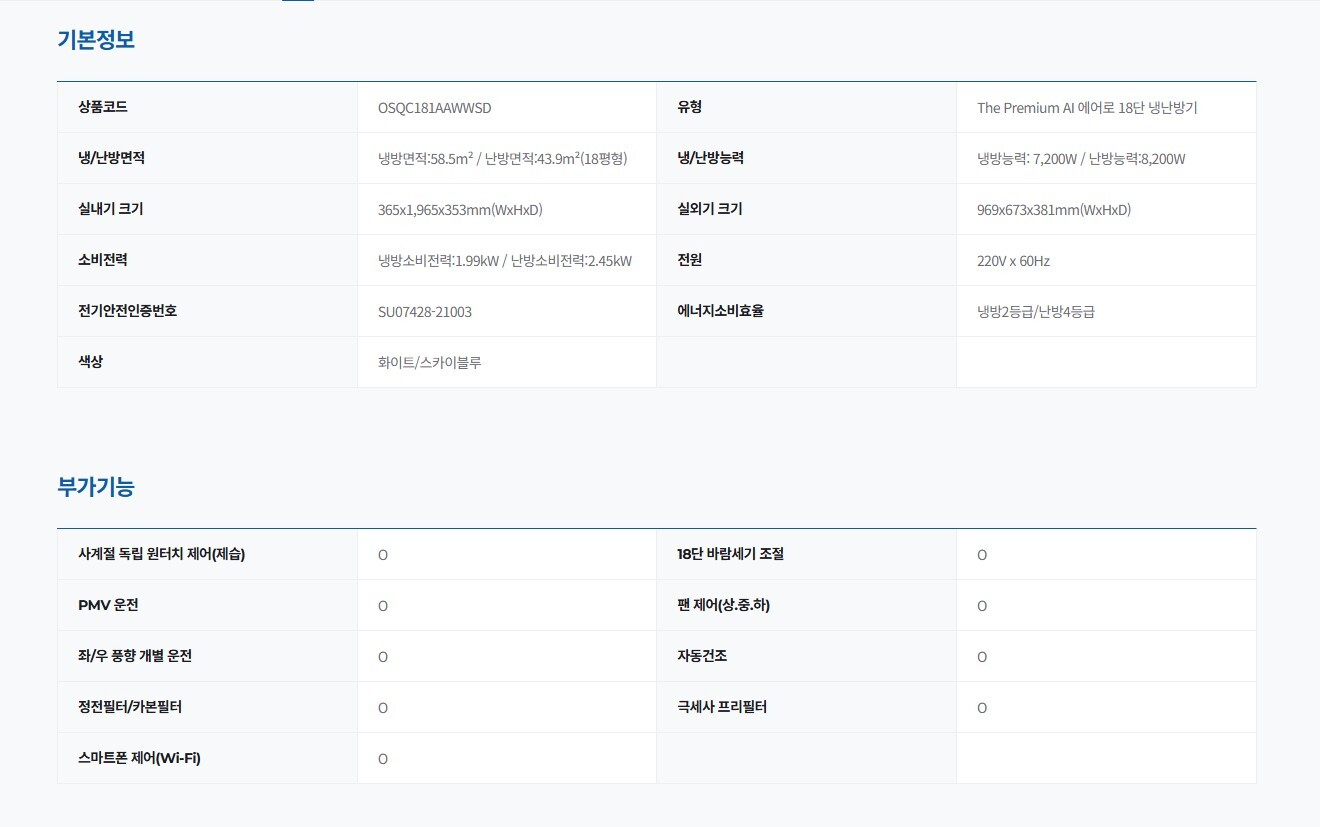This screenshot has height=827, width=1320.
Task: Select the product code OSQC181AAWWSD
Action: [x=434, y=108]
